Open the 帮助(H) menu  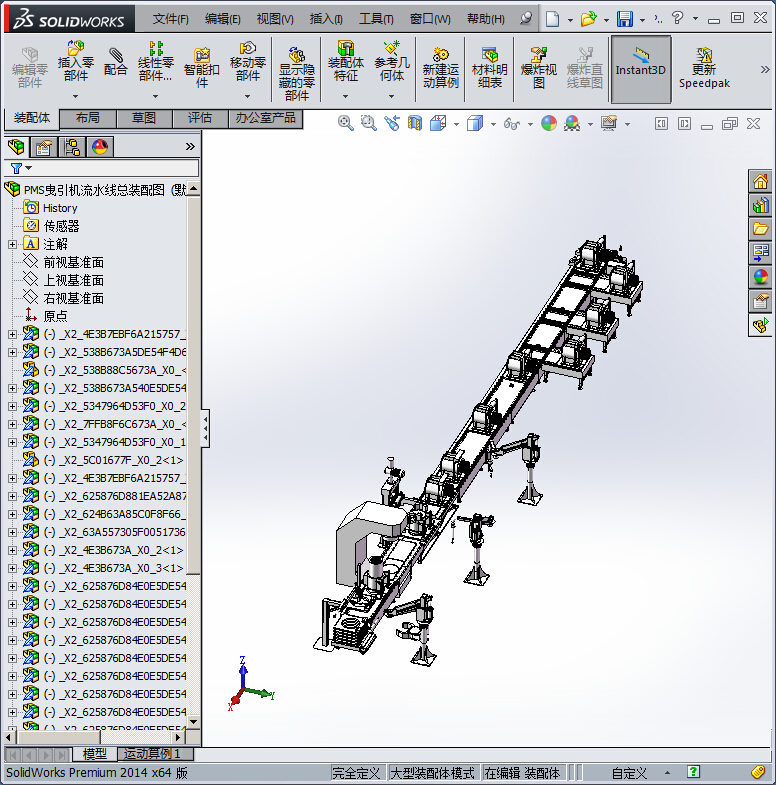486,19
